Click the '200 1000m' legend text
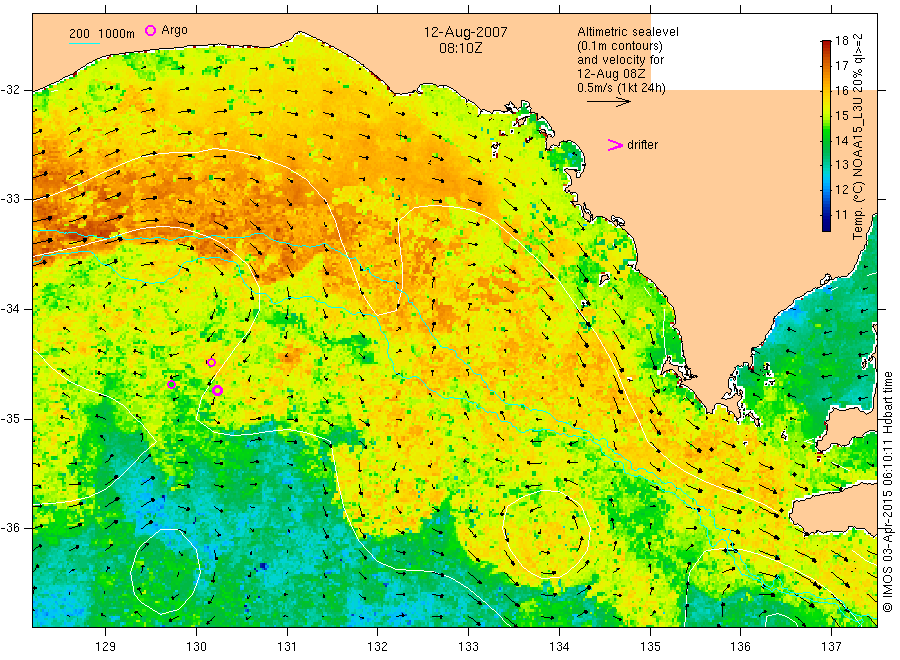 click(102, 34)
